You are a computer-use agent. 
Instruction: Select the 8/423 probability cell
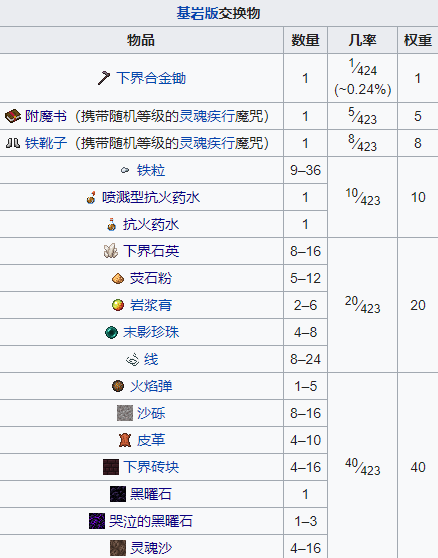pos(362,143)
